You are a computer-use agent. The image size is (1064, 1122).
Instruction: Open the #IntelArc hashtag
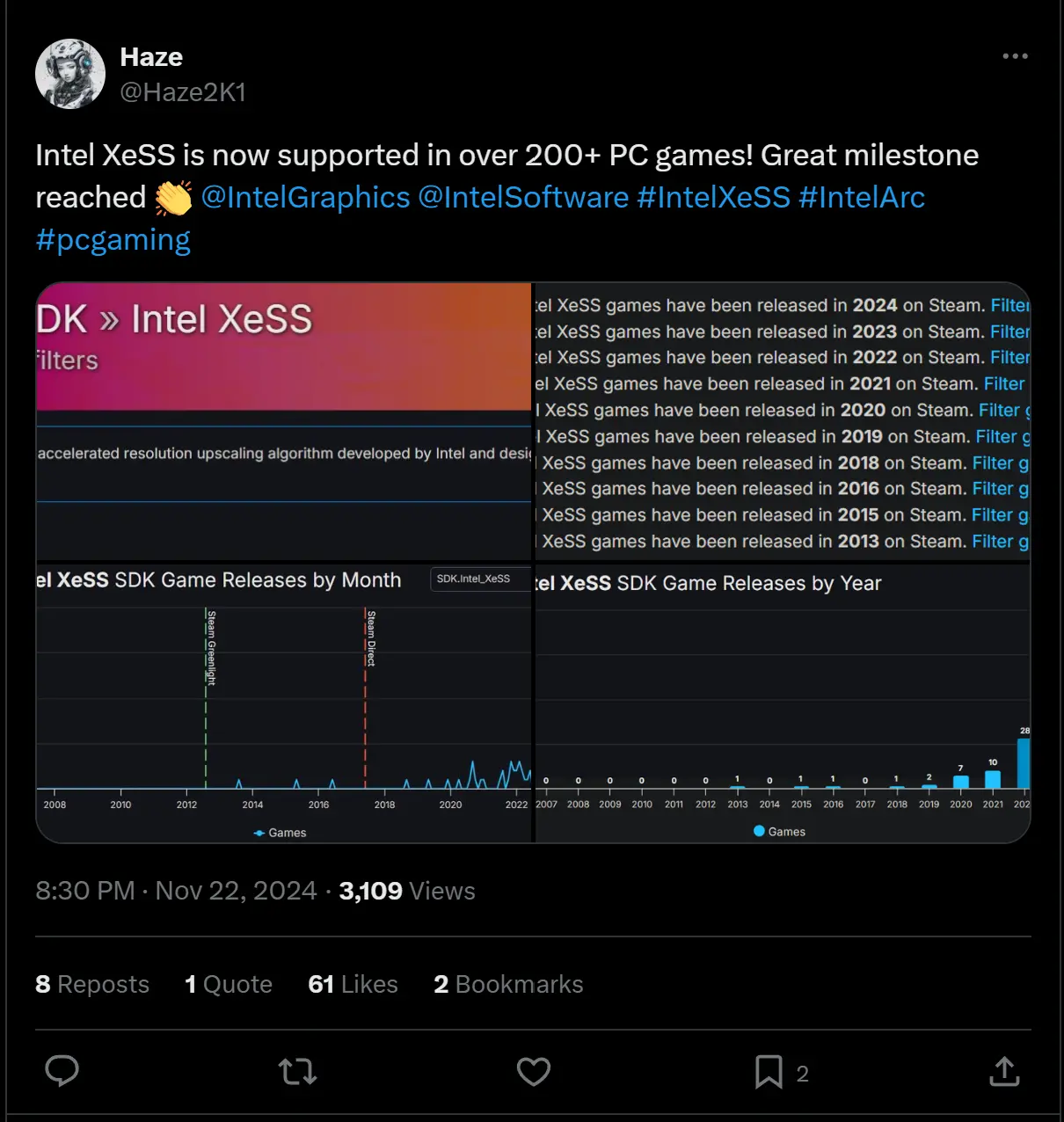pos(862,198)
